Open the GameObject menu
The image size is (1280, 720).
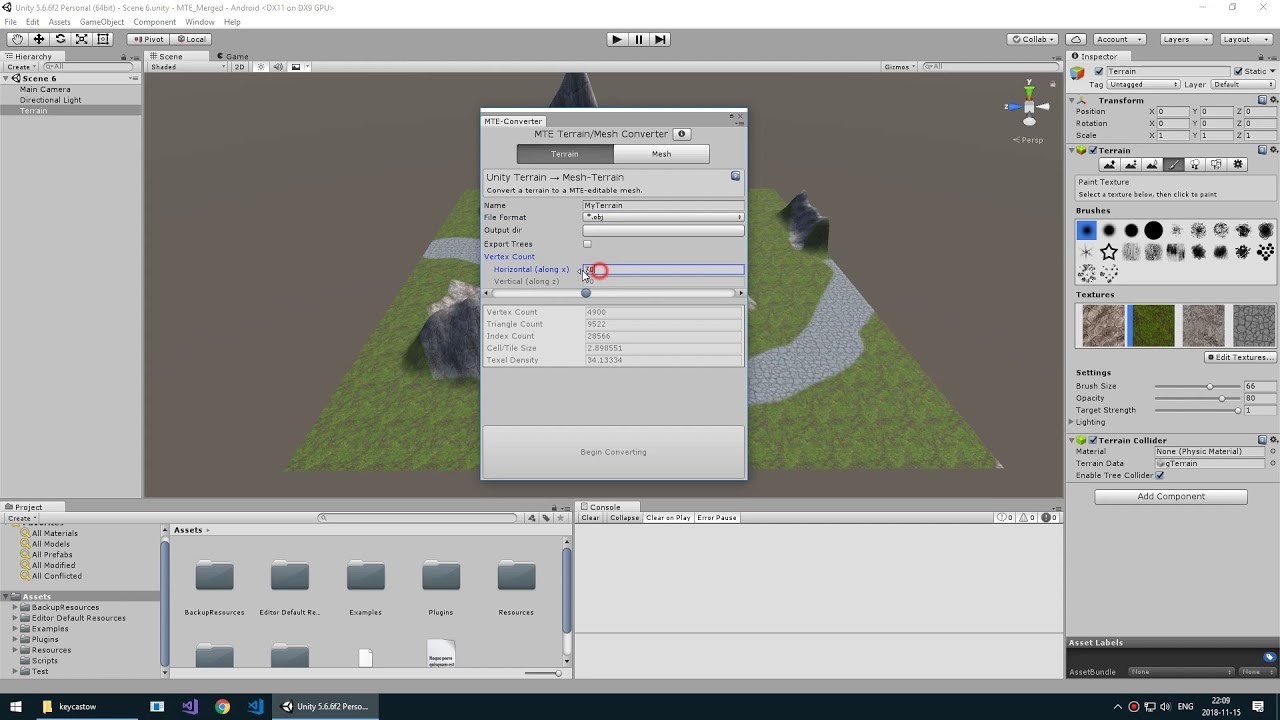[102, 21]
